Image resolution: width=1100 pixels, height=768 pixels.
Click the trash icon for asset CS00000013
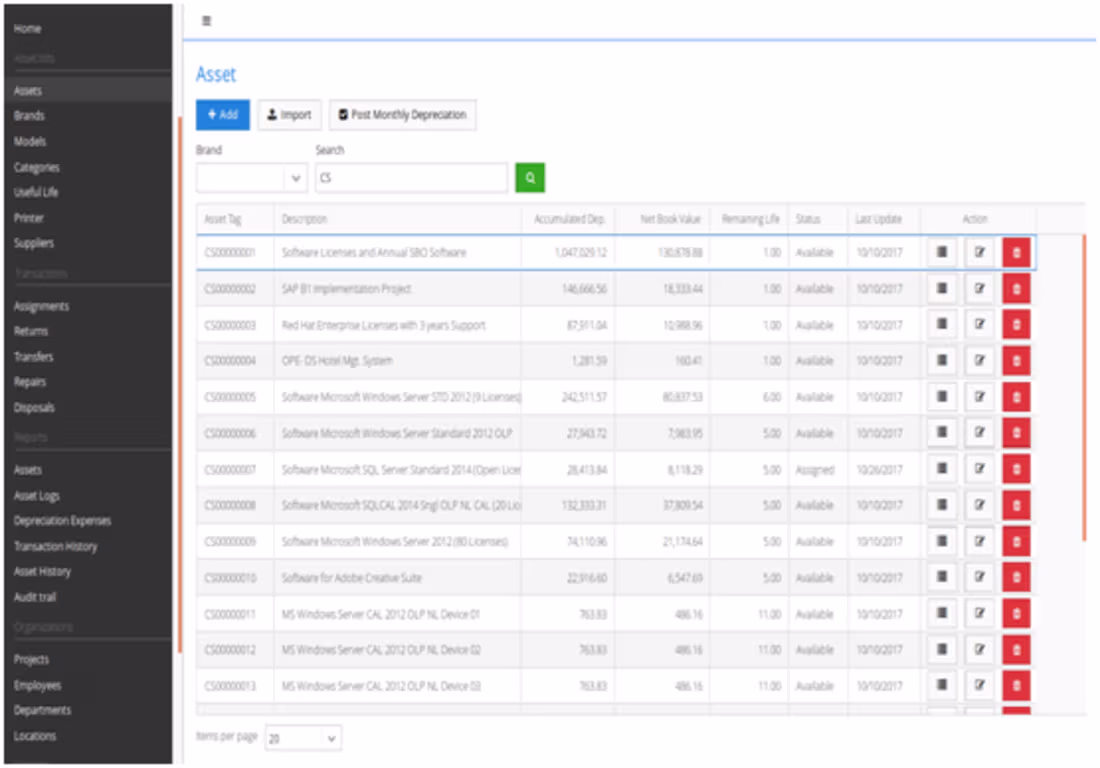pos(1016,686)
